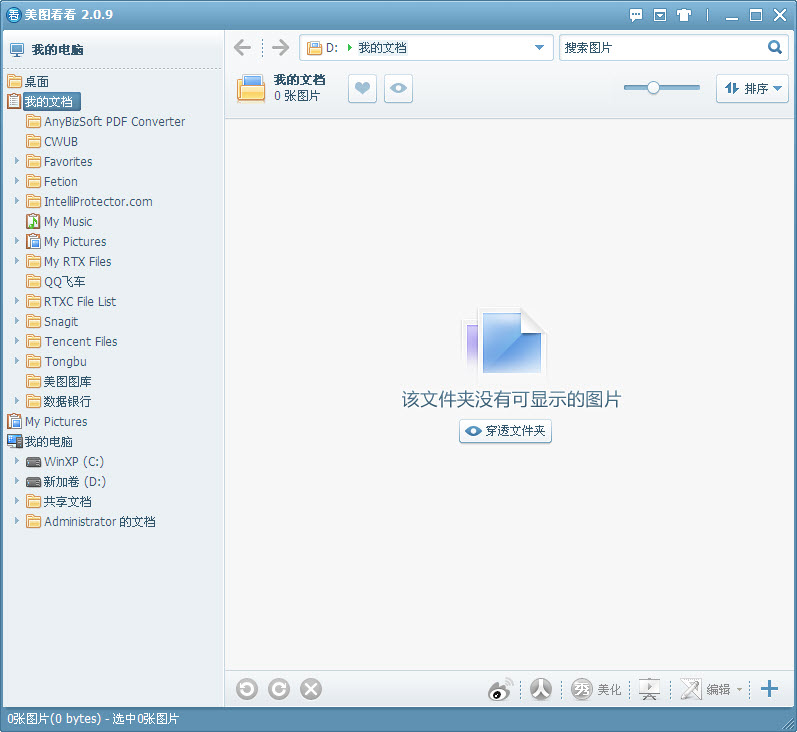
Task: Click the rotate counter-clockwise icon
Action: [x=247, y=689]
